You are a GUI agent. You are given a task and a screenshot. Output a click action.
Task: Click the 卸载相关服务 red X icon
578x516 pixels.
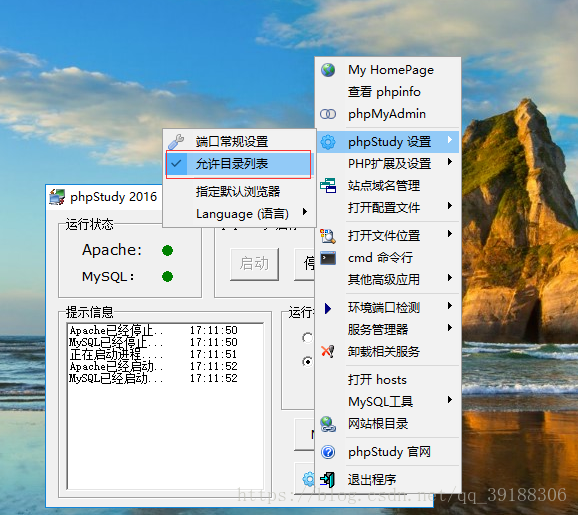coord(328,351)
